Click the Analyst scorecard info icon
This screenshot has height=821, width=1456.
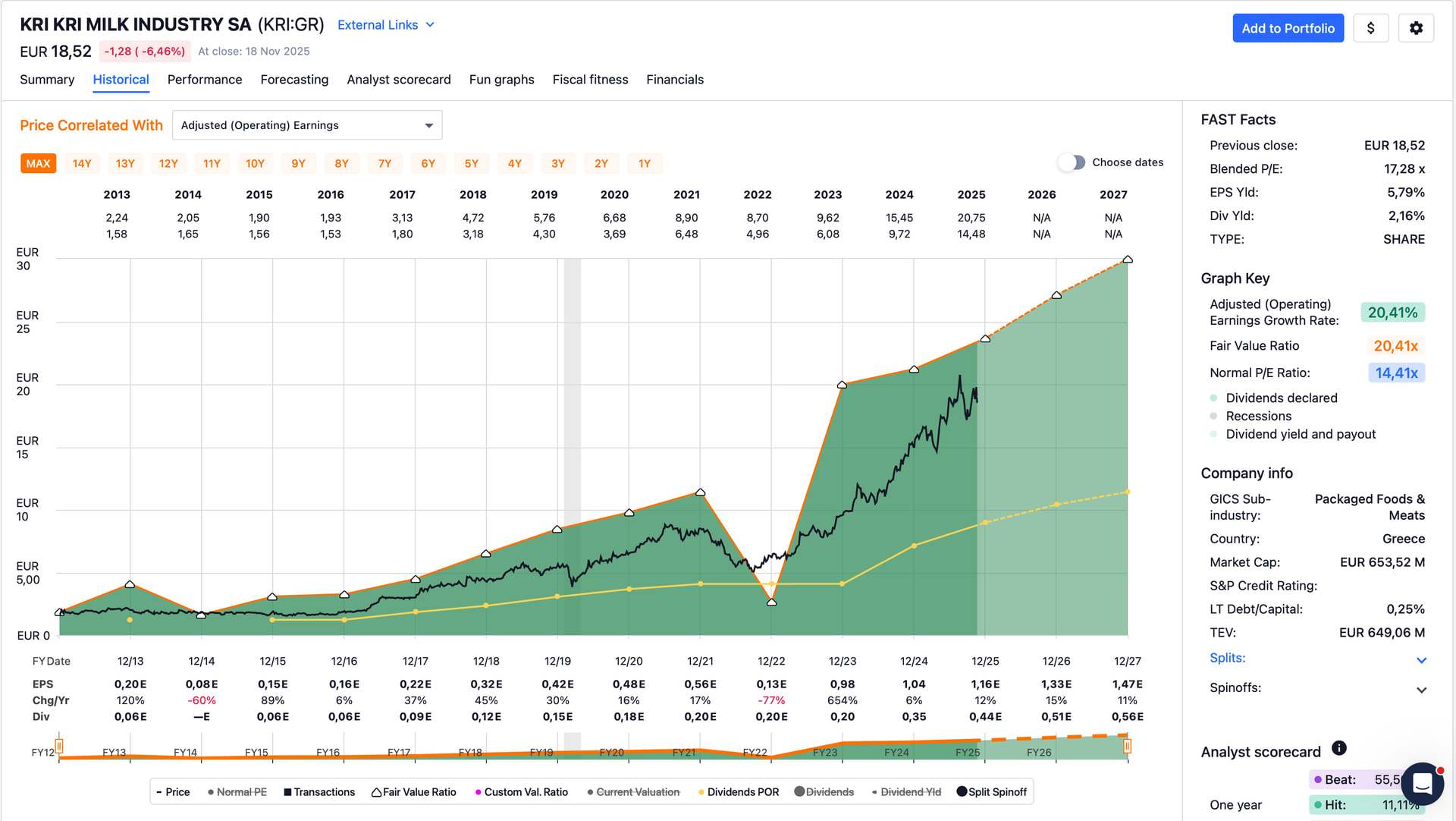[x=1339, y=748]
